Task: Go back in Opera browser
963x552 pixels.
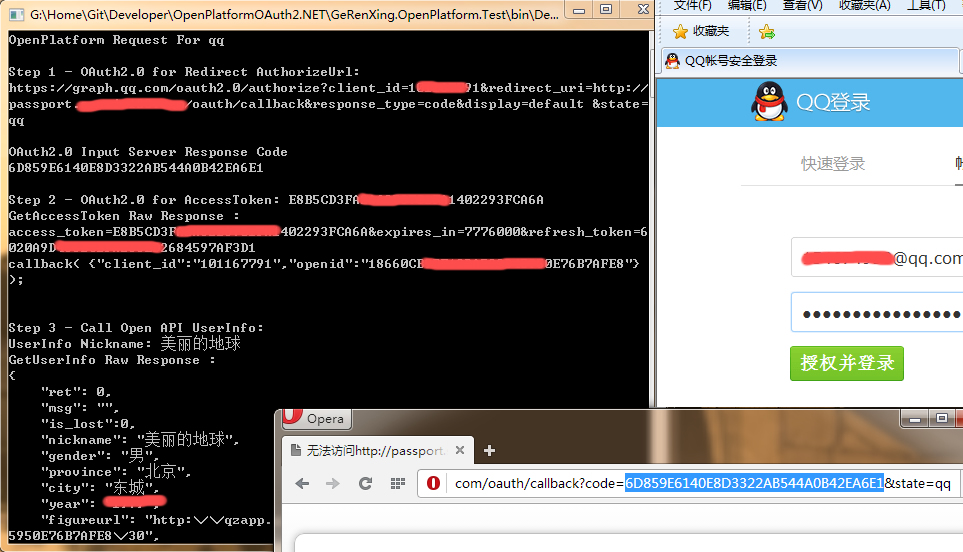Action: click(302, 484)
